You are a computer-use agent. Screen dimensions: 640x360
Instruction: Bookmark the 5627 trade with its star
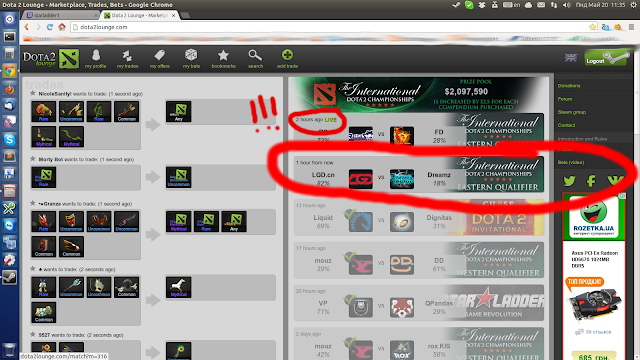click(33, 335)
